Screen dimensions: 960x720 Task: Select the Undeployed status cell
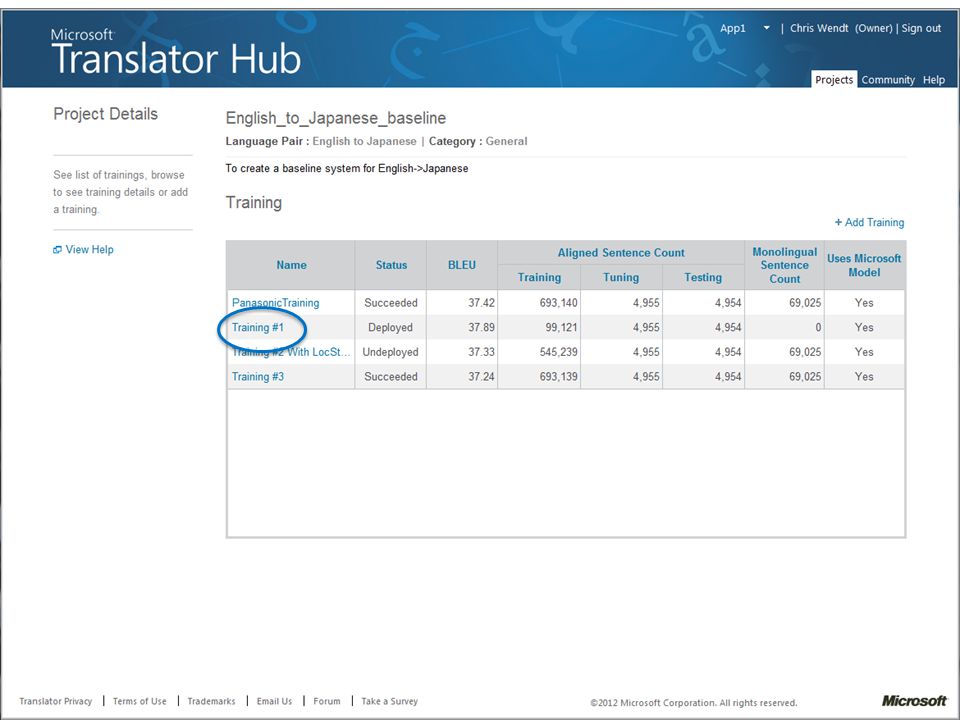(x=391, y=352)
